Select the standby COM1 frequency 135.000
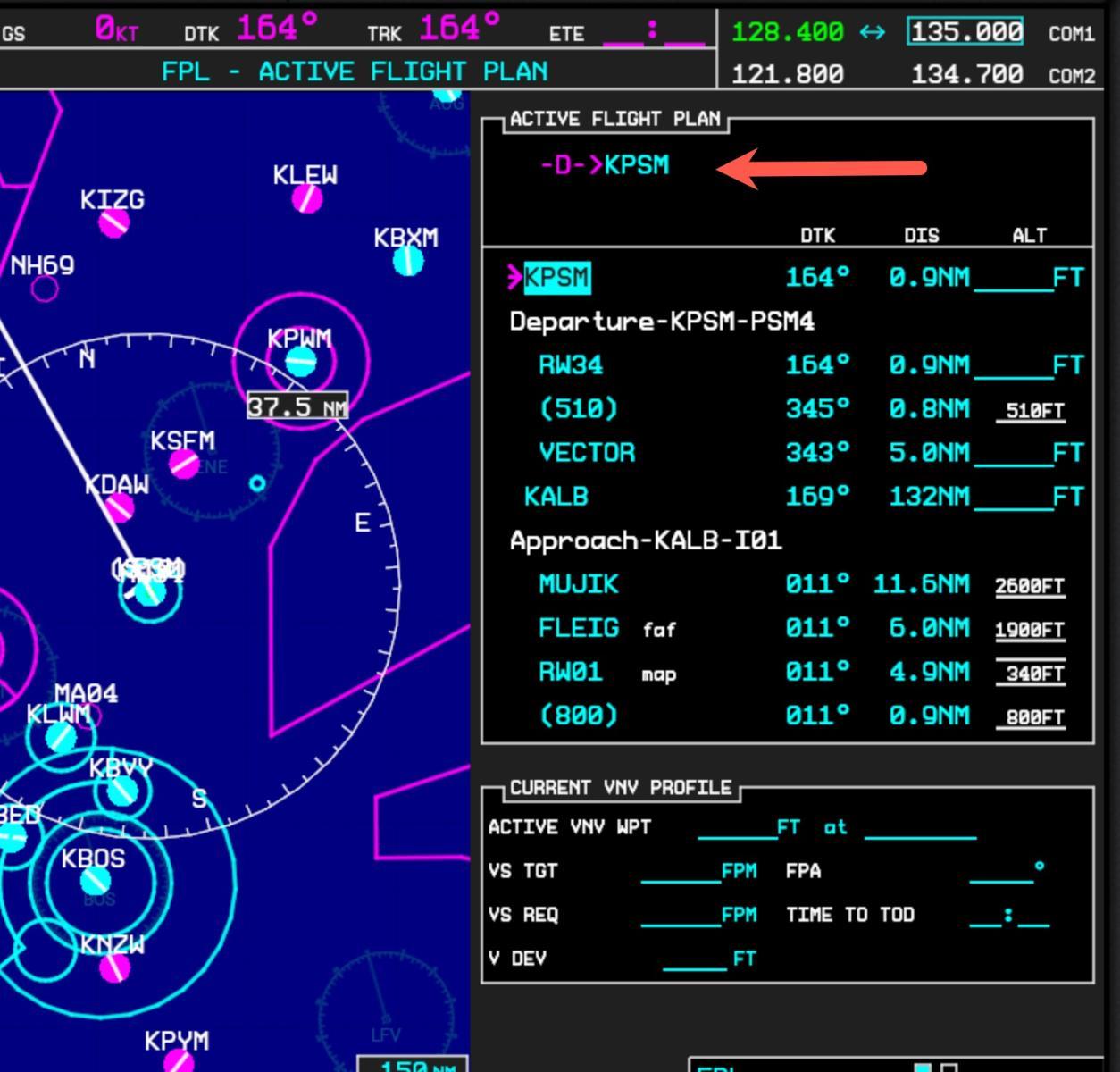 (965, 32)
